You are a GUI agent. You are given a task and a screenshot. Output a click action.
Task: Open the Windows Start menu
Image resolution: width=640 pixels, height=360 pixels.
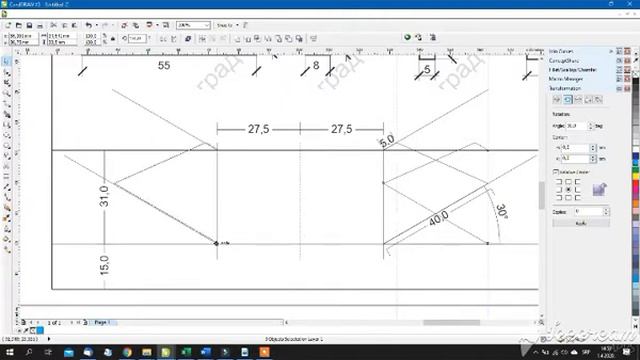pos(9,352)
